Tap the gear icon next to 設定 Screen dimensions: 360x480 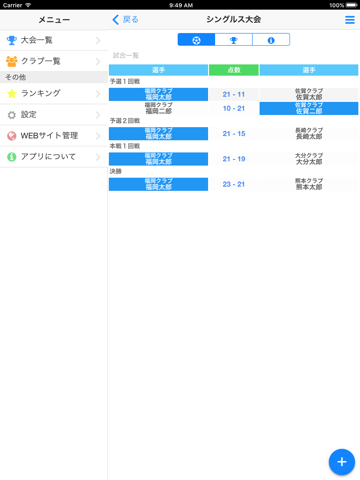coord(12,115)
